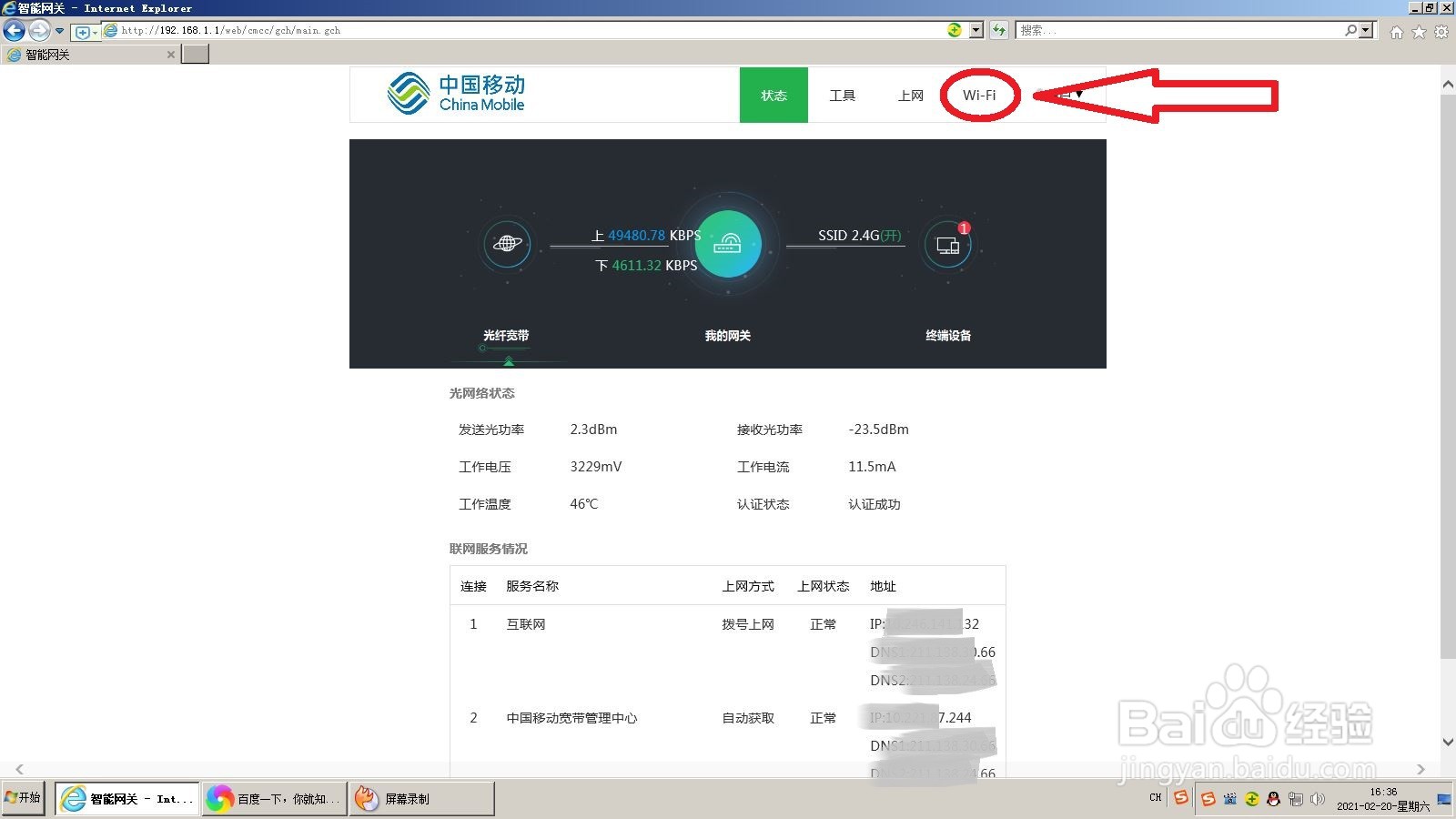This screenshot has height=819, width=1456.
Task: Click the horizontal scrollbar left arrow
Action: [19, 769]
